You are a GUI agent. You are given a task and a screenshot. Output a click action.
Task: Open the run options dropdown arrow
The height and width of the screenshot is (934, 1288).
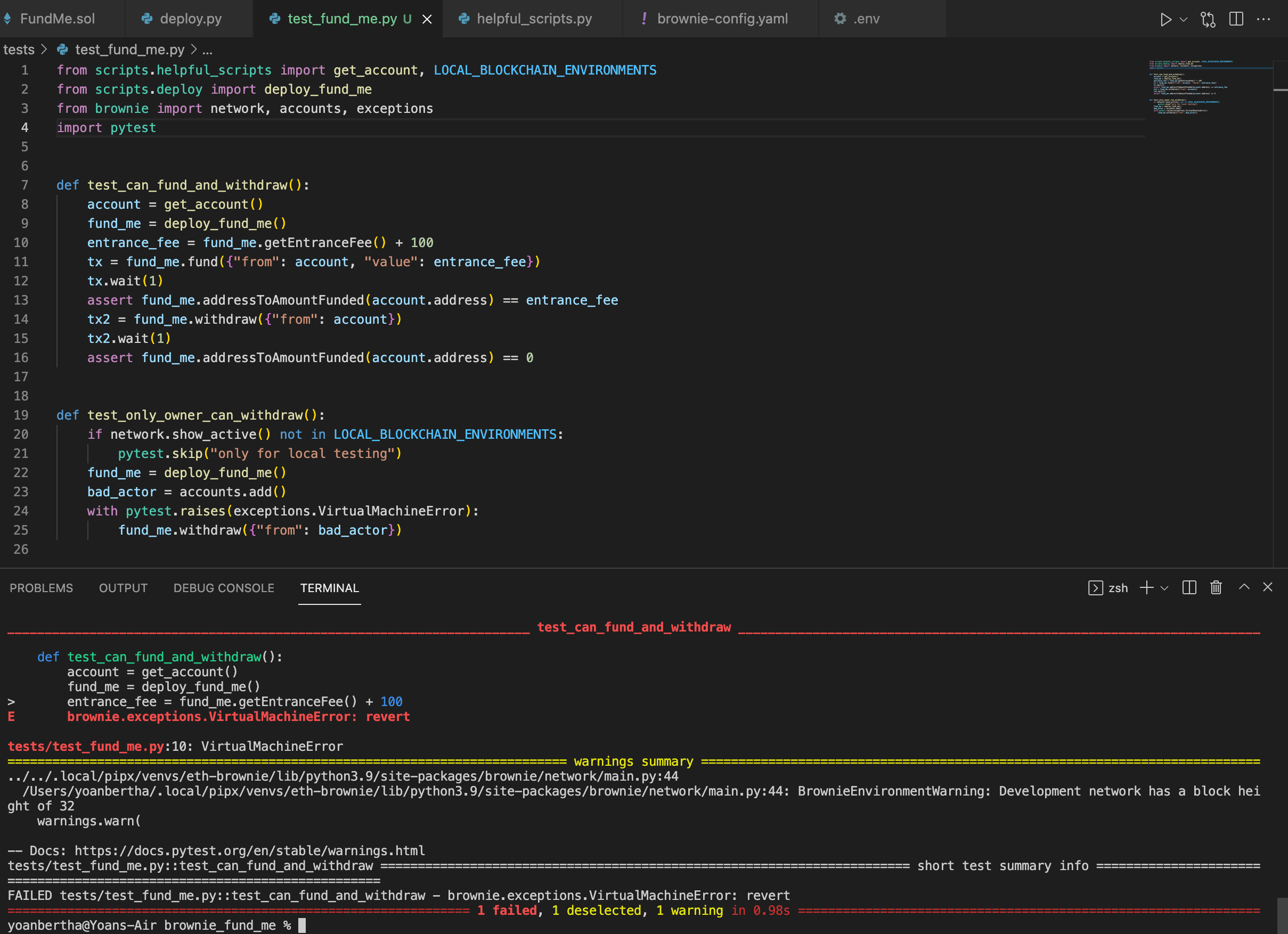pos(1185,19)
